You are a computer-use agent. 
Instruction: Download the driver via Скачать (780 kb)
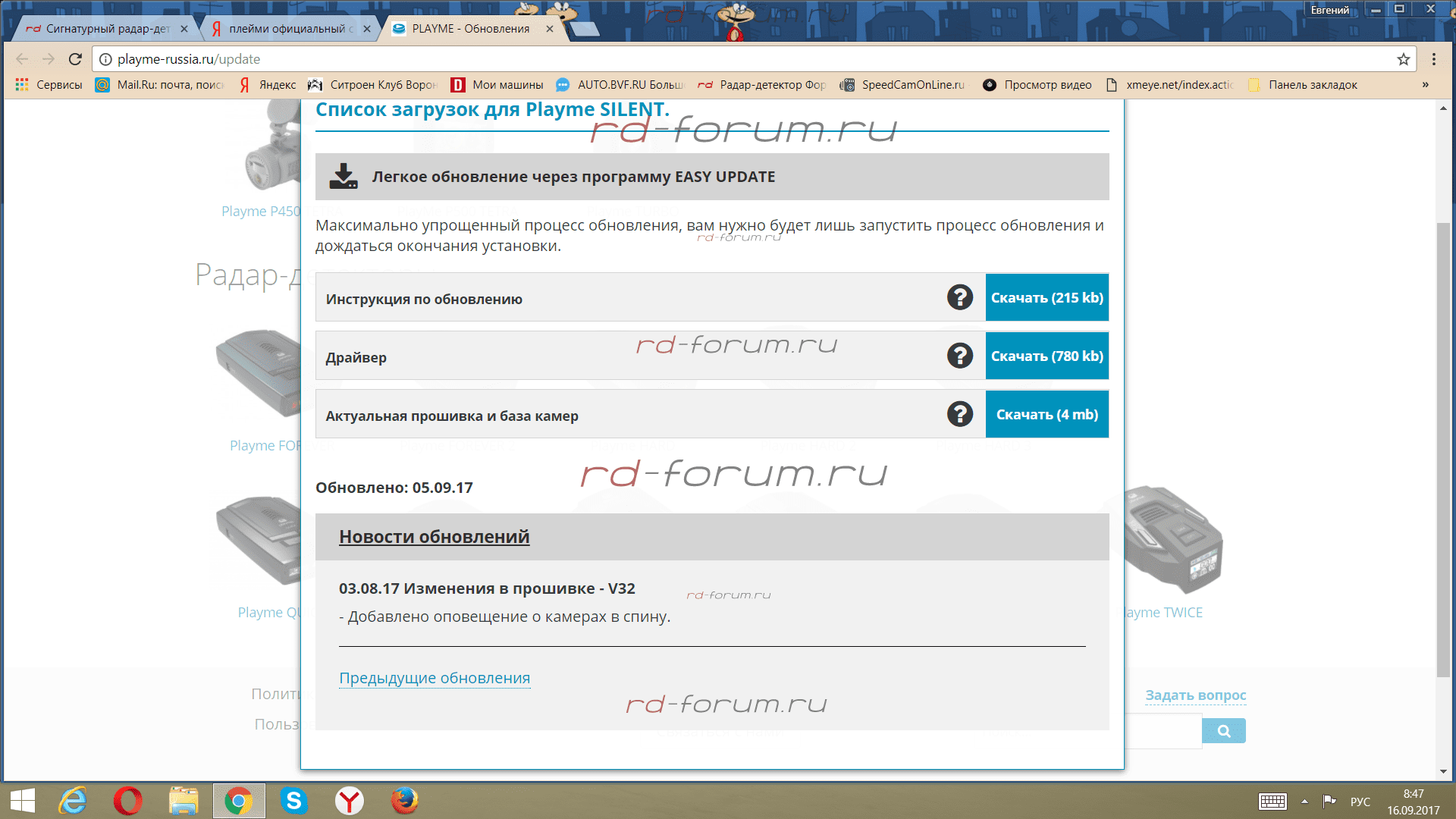[1046, 356]
